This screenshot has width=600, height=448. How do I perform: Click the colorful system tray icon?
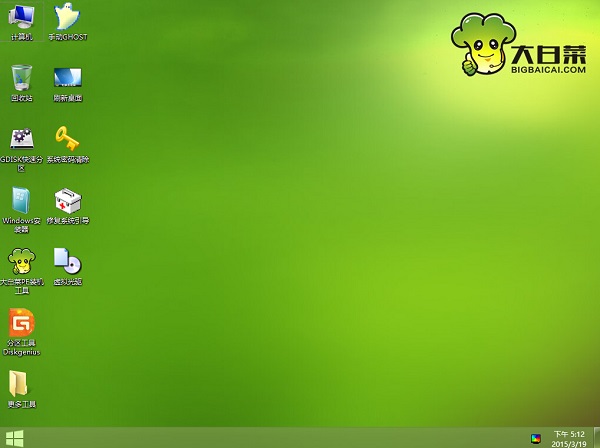[x=536, y=438]
